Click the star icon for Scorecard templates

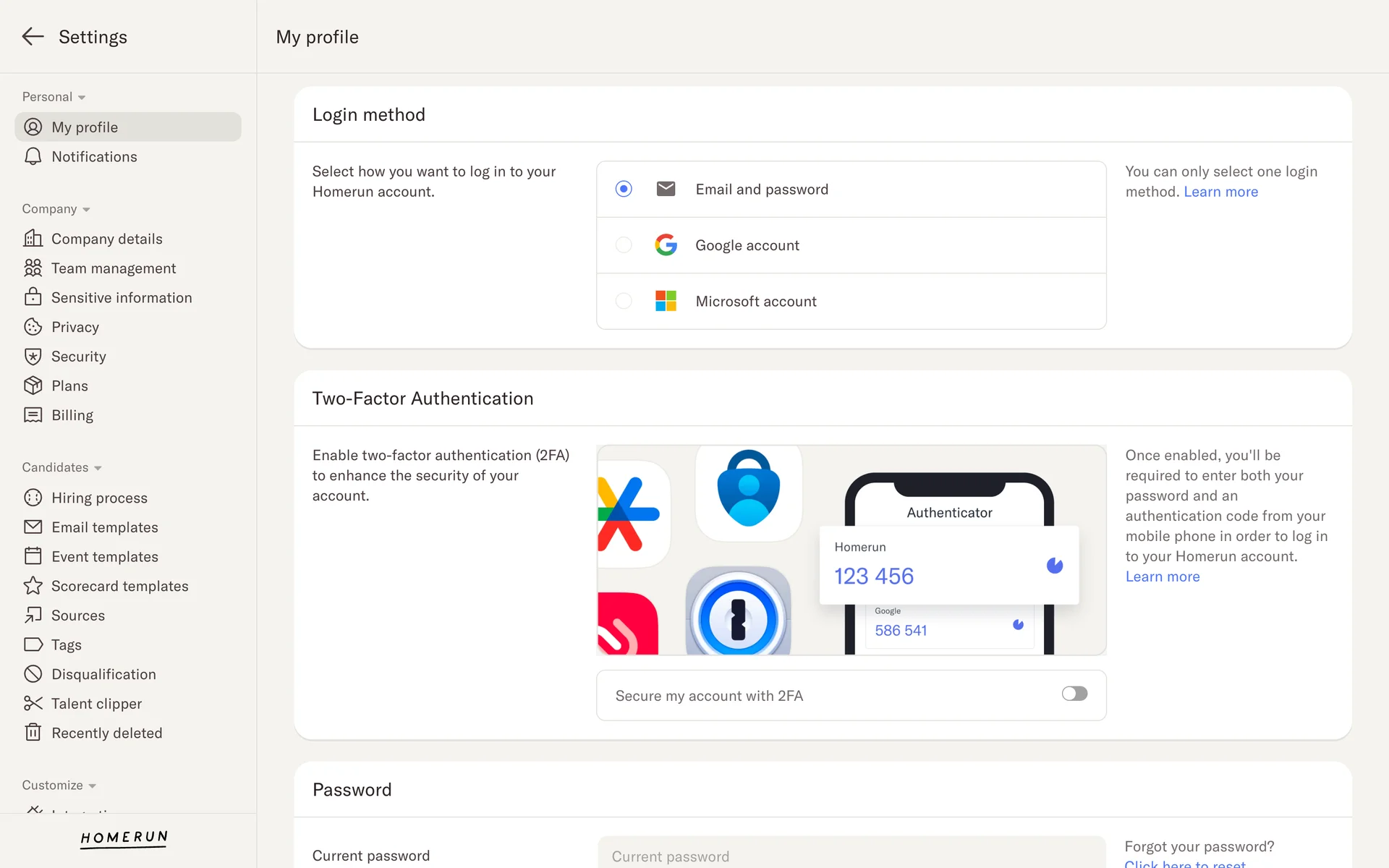pos(33,586)
